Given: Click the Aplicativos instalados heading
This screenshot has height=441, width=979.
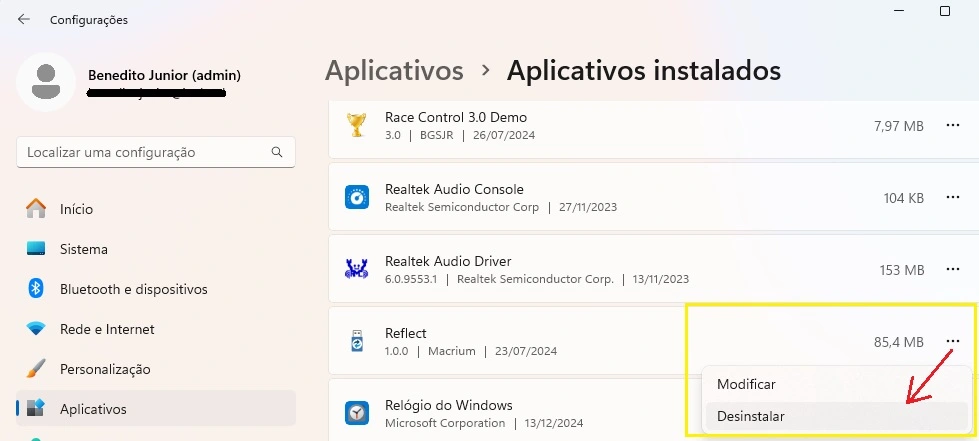Looking at the screenshot, I should pyautogui.click(x=644, y=71).
